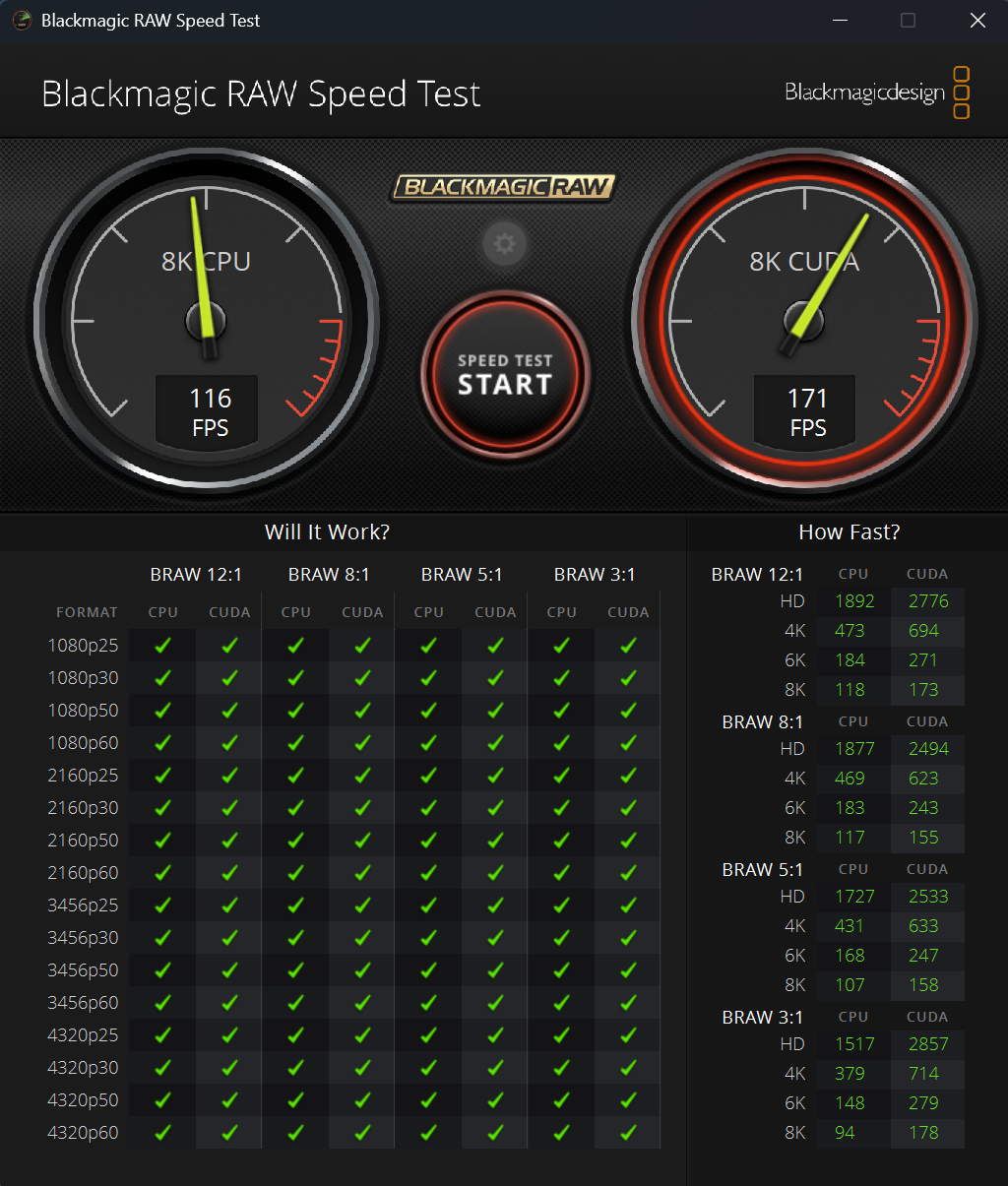Click the 8K CUDA gauge needle hub
1008x1186 pixels.
(x=803, y=320)
